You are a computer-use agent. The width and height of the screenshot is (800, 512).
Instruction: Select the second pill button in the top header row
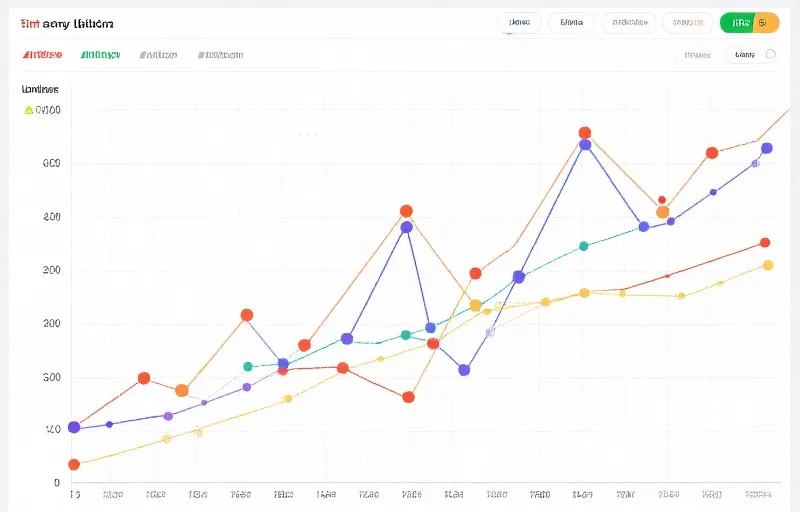(571, 22)
